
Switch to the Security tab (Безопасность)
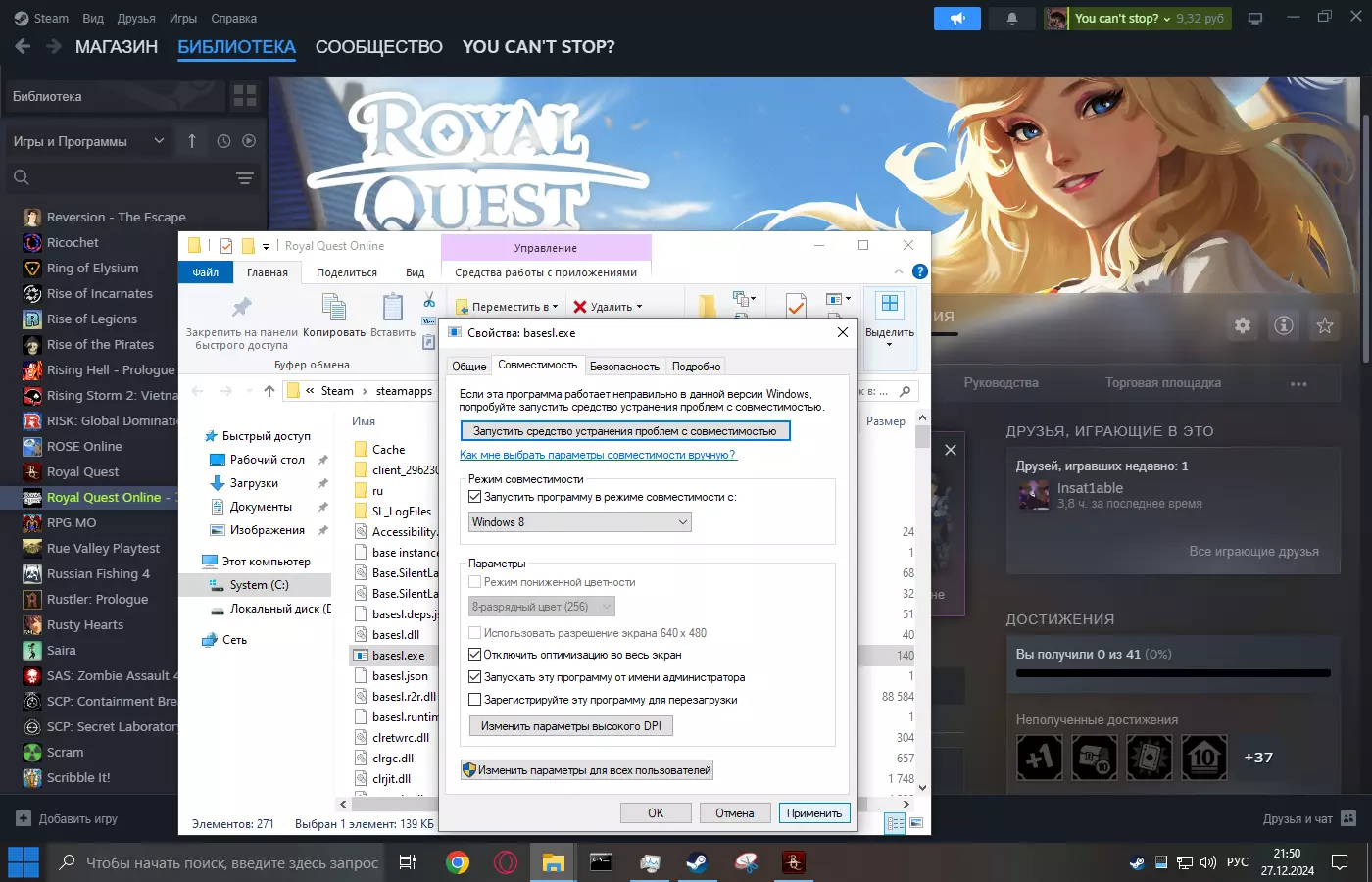(x=624, y=366)
